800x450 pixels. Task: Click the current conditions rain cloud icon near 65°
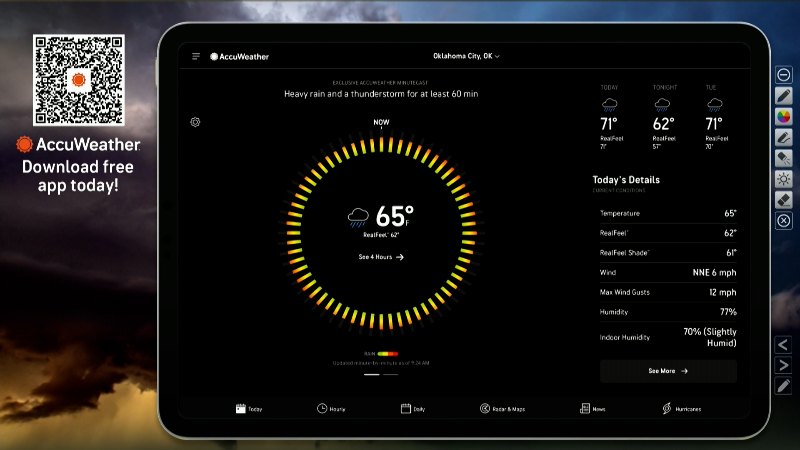pyautogui.click(x=358, y=217)
